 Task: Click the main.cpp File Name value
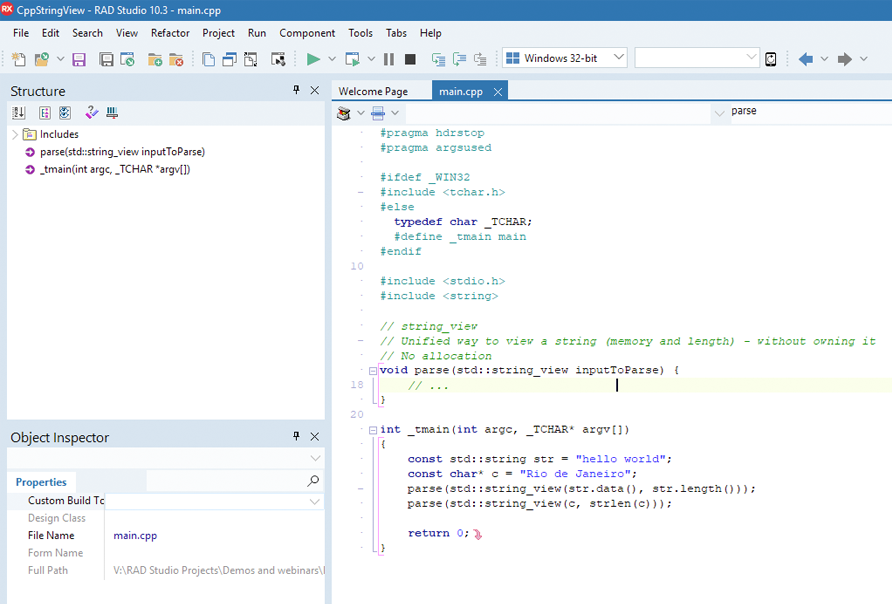(x=135, y=535)
